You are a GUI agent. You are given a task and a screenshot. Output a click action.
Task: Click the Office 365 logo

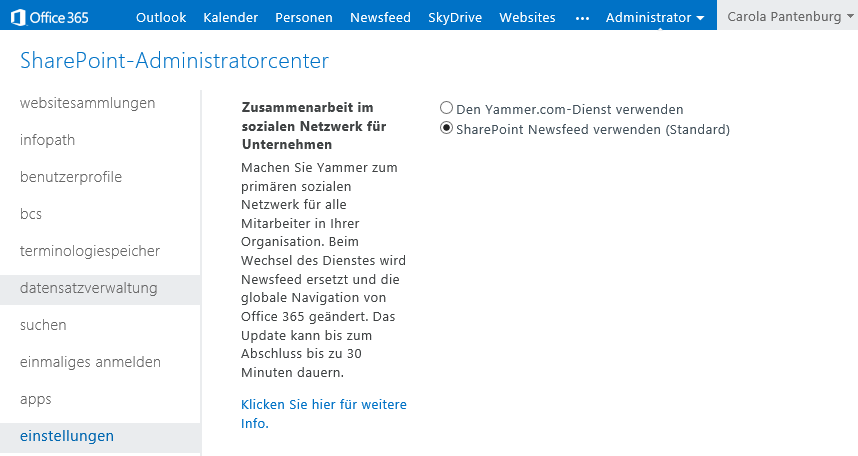pos(49,18)
